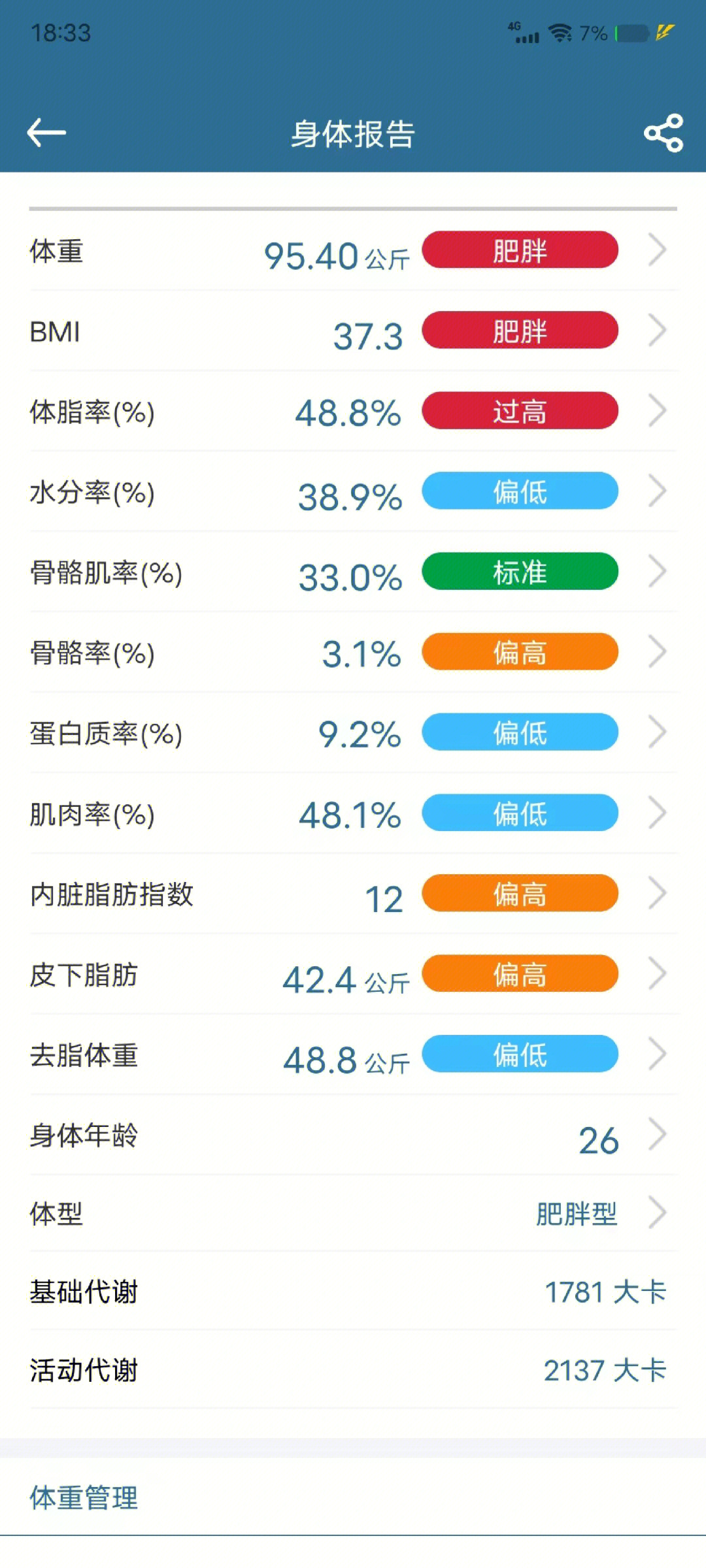
Task: Tap the 肥胖型 body type value
Action: click(577, 1214)
